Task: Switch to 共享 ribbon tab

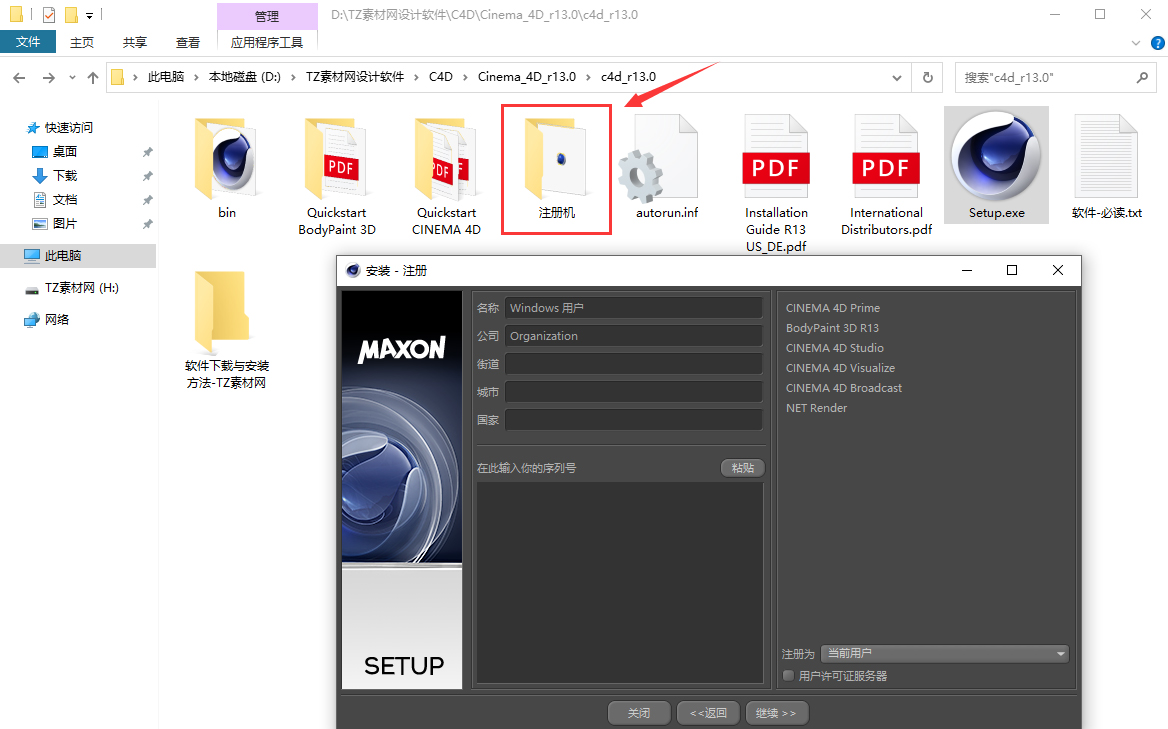Action: [x=135, y=42]
